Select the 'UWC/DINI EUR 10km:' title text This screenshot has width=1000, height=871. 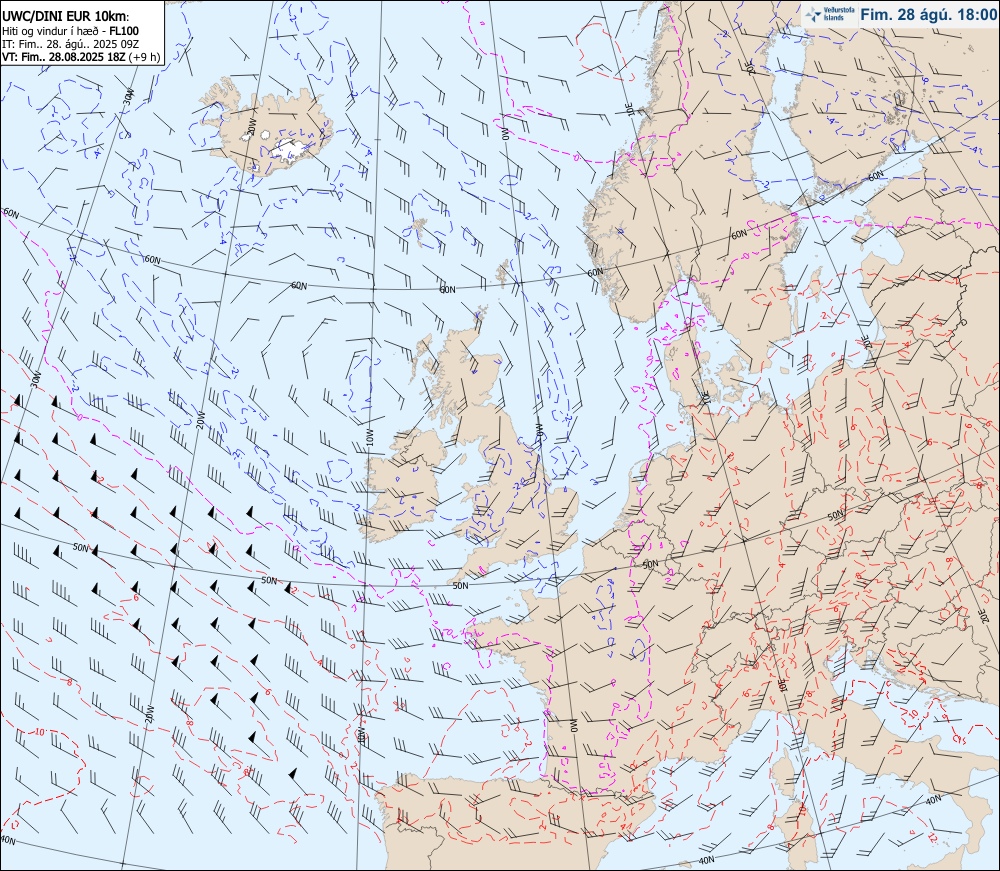[x=66, y=18]
